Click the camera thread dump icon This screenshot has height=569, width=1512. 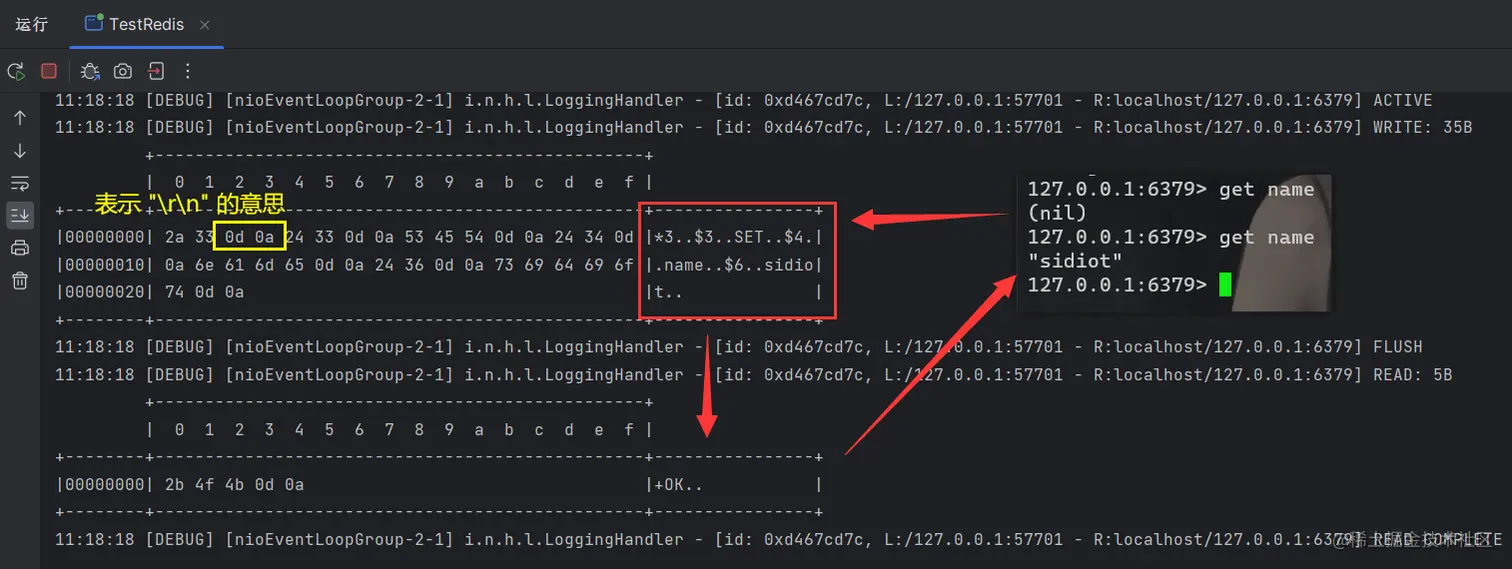pos(123,71)
